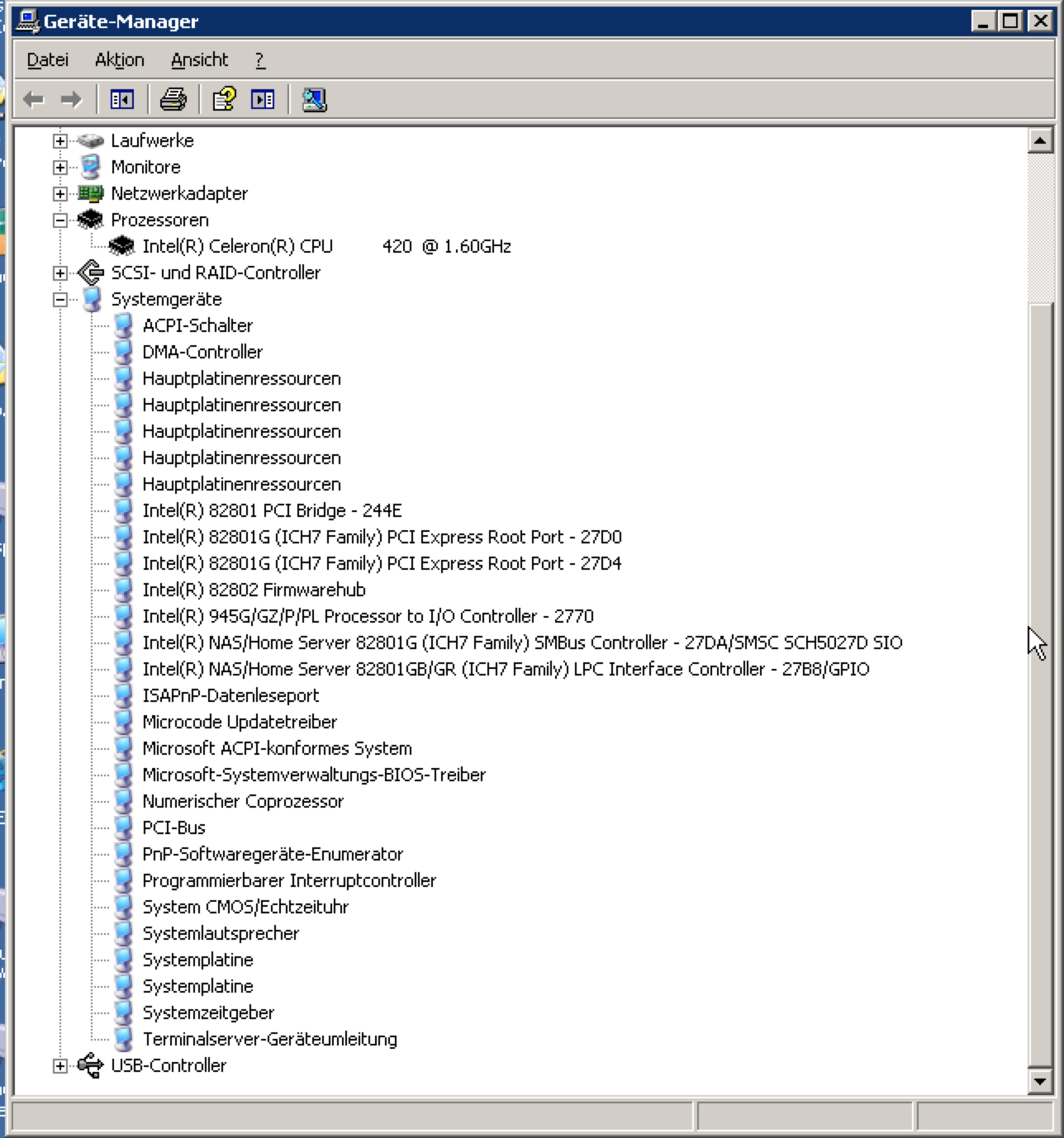Collapse the Prozessoren node
The image size is (1064, 1138).
click(x=60, y=220)
